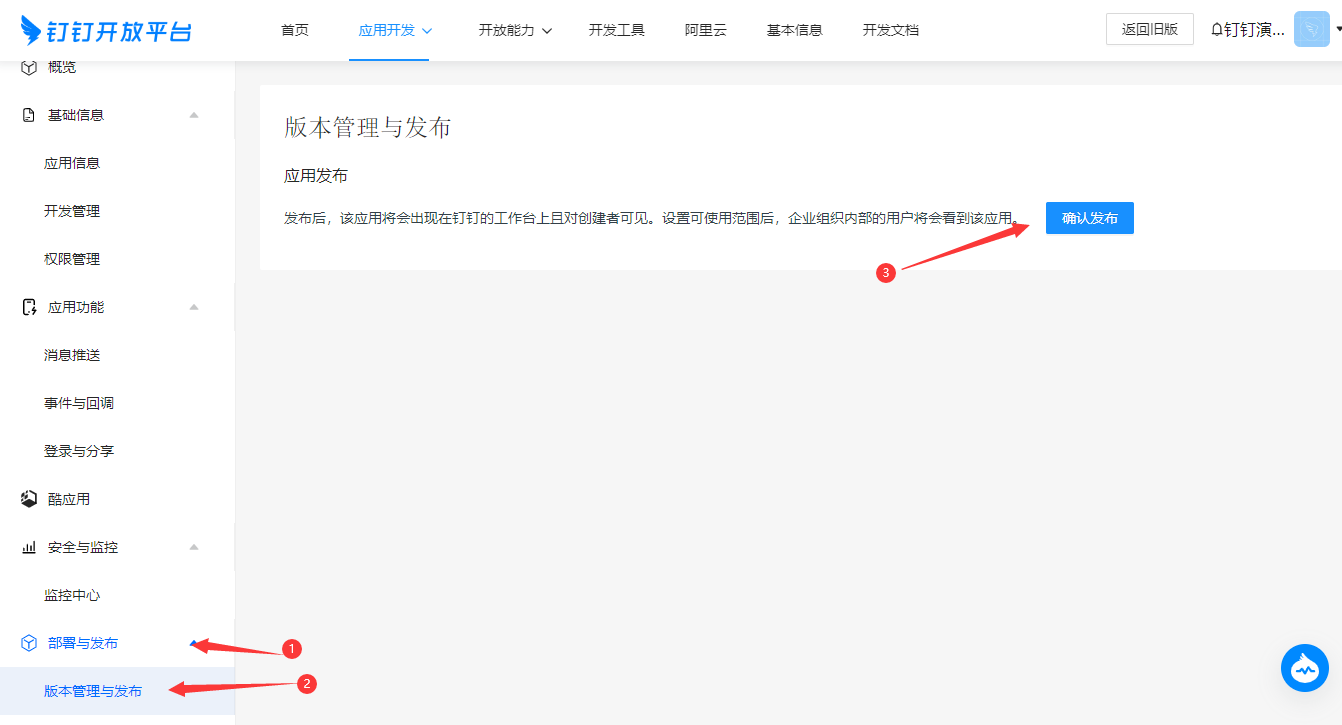
Task: Open the 应用开发 dropdown menu
Action: pos(395,30)
